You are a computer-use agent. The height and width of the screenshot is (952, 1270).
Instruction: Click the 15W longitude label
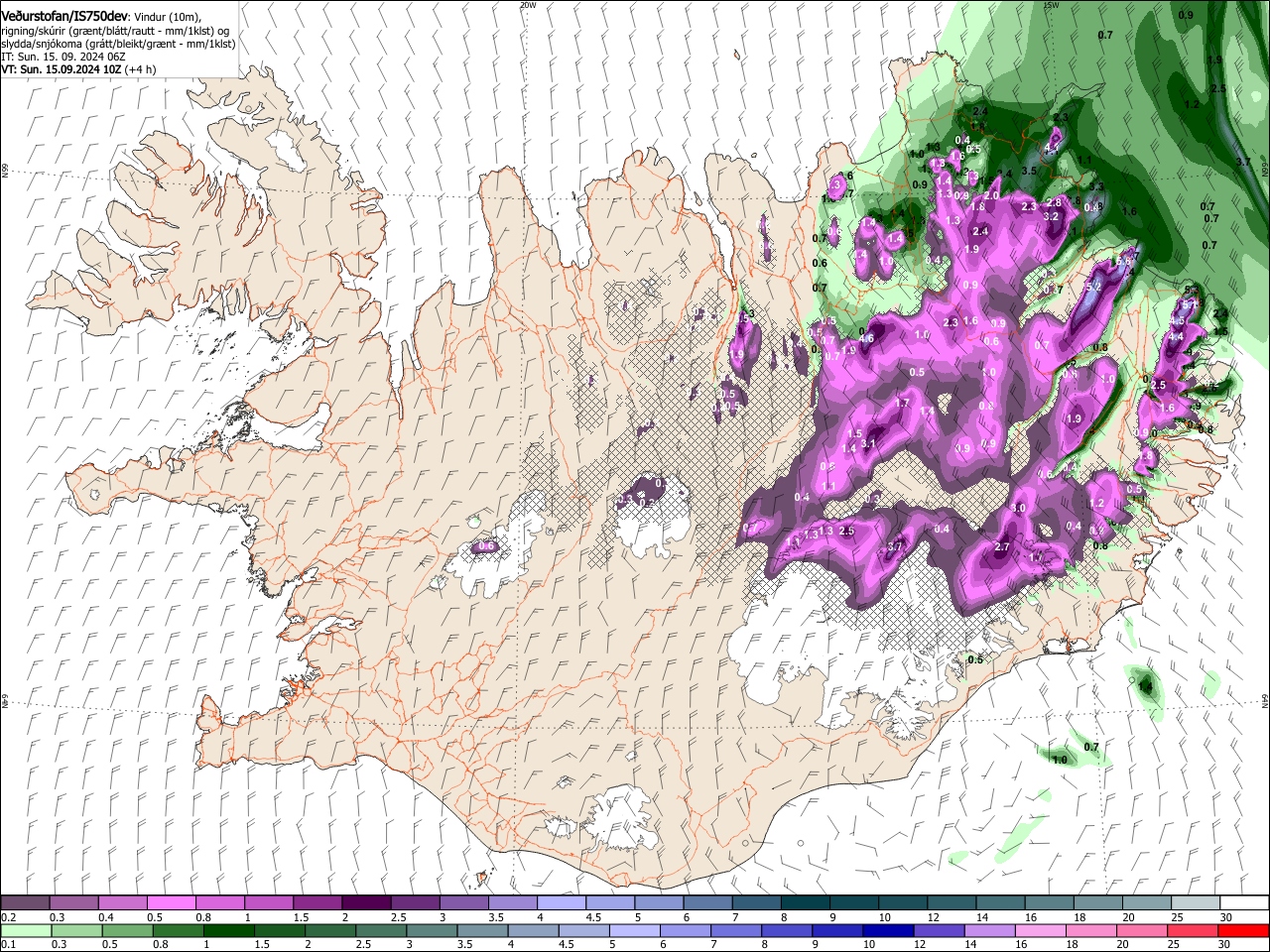(x=1052, y=5)
